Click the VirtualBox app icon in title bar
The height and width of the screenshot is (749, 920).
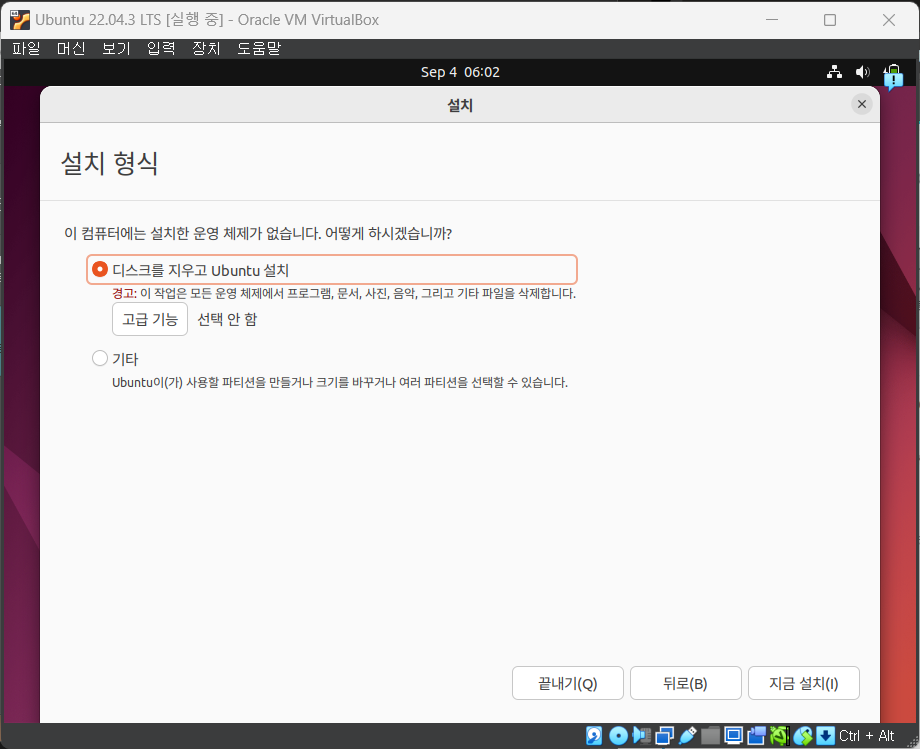coord(19,20)
